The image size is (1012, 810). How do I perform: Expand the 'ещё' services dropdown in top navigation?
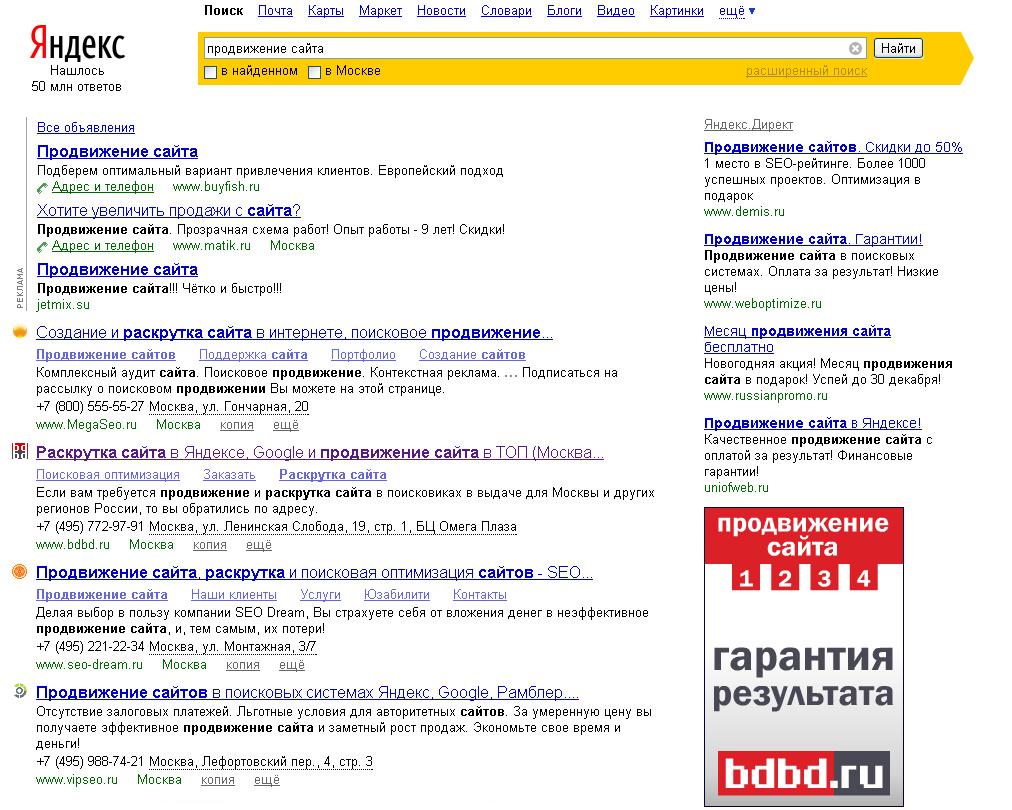[736, 11]
